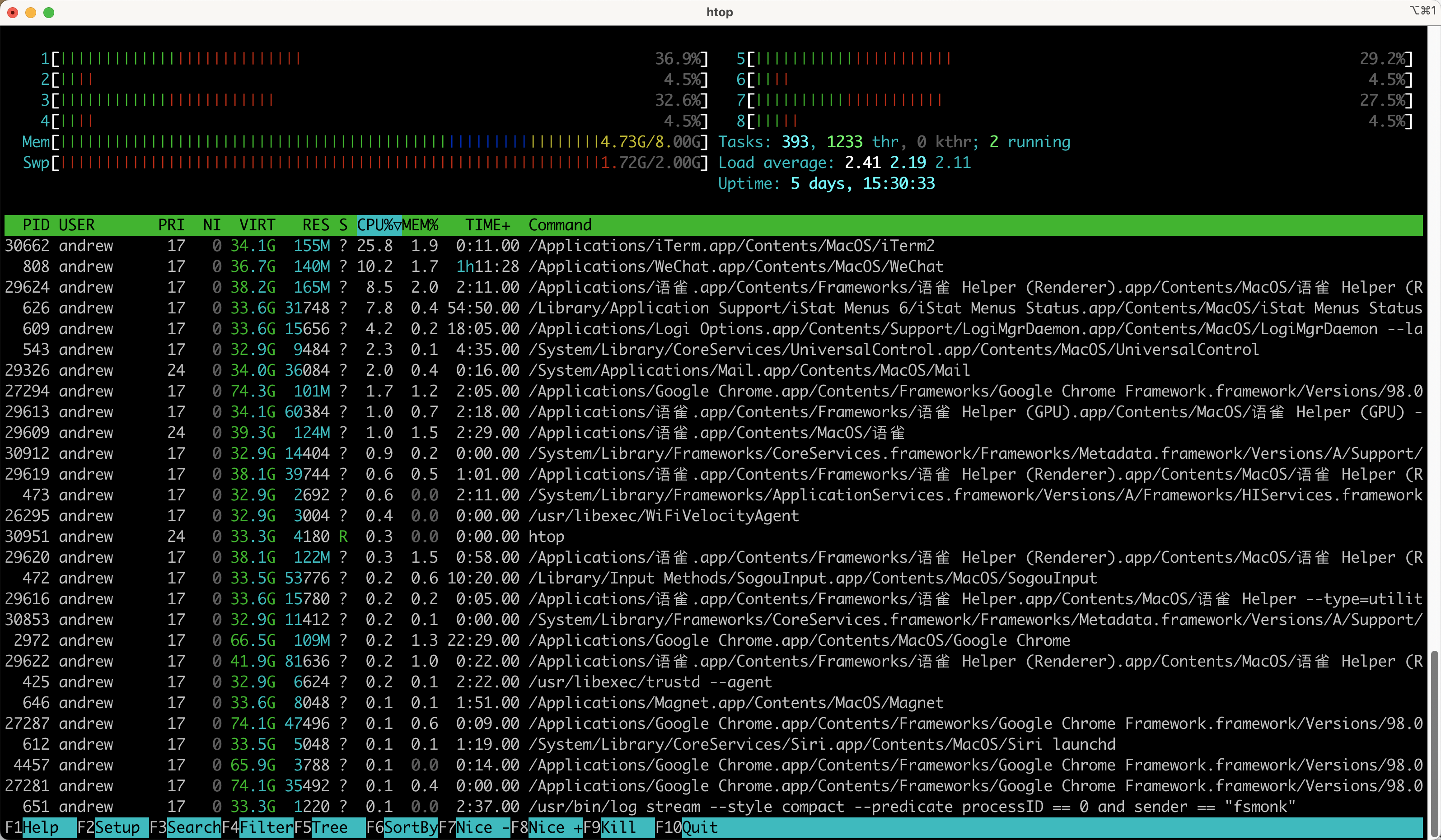Sort by the TIME+ column header

(487, 225)
